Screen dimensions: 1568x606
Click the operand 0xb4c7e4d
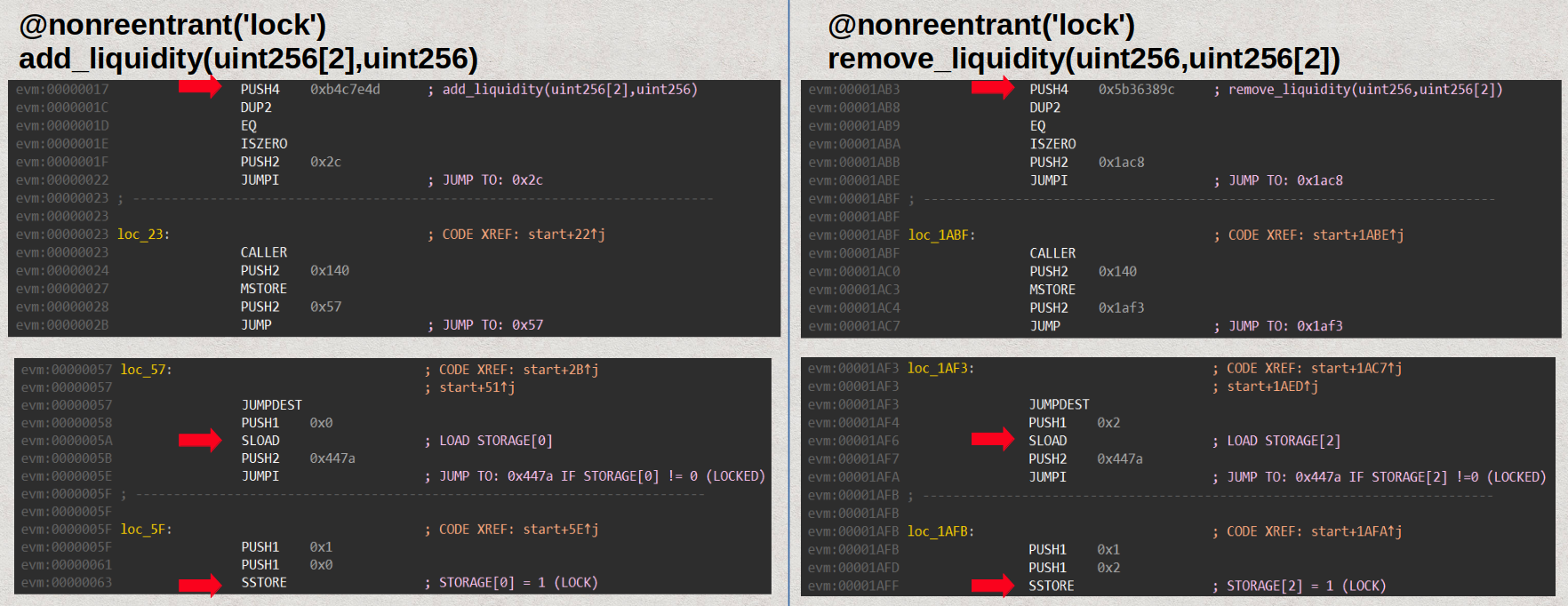(345, 90)
